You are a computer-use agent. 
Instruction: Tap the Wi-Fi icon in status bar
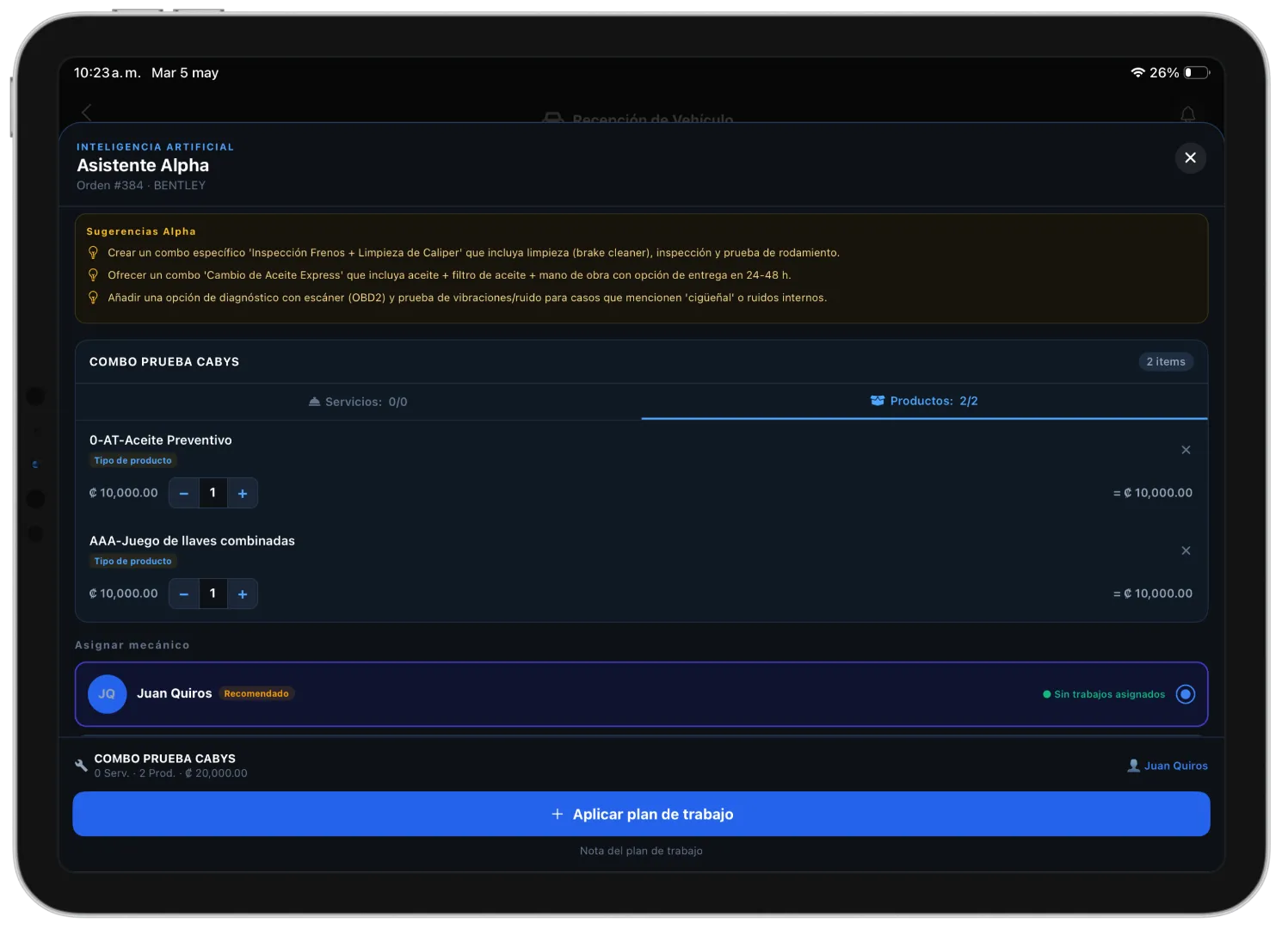coord(1137,73)
